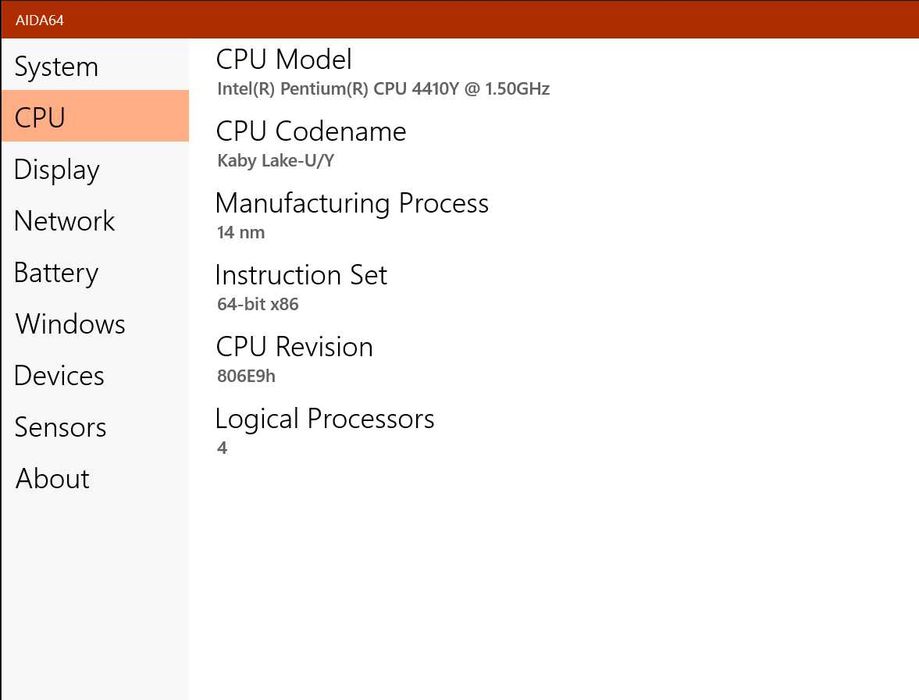This screenshot has height=700, width=919.
Task: Go to the Windows section
Action: click(x=95, y=324)
